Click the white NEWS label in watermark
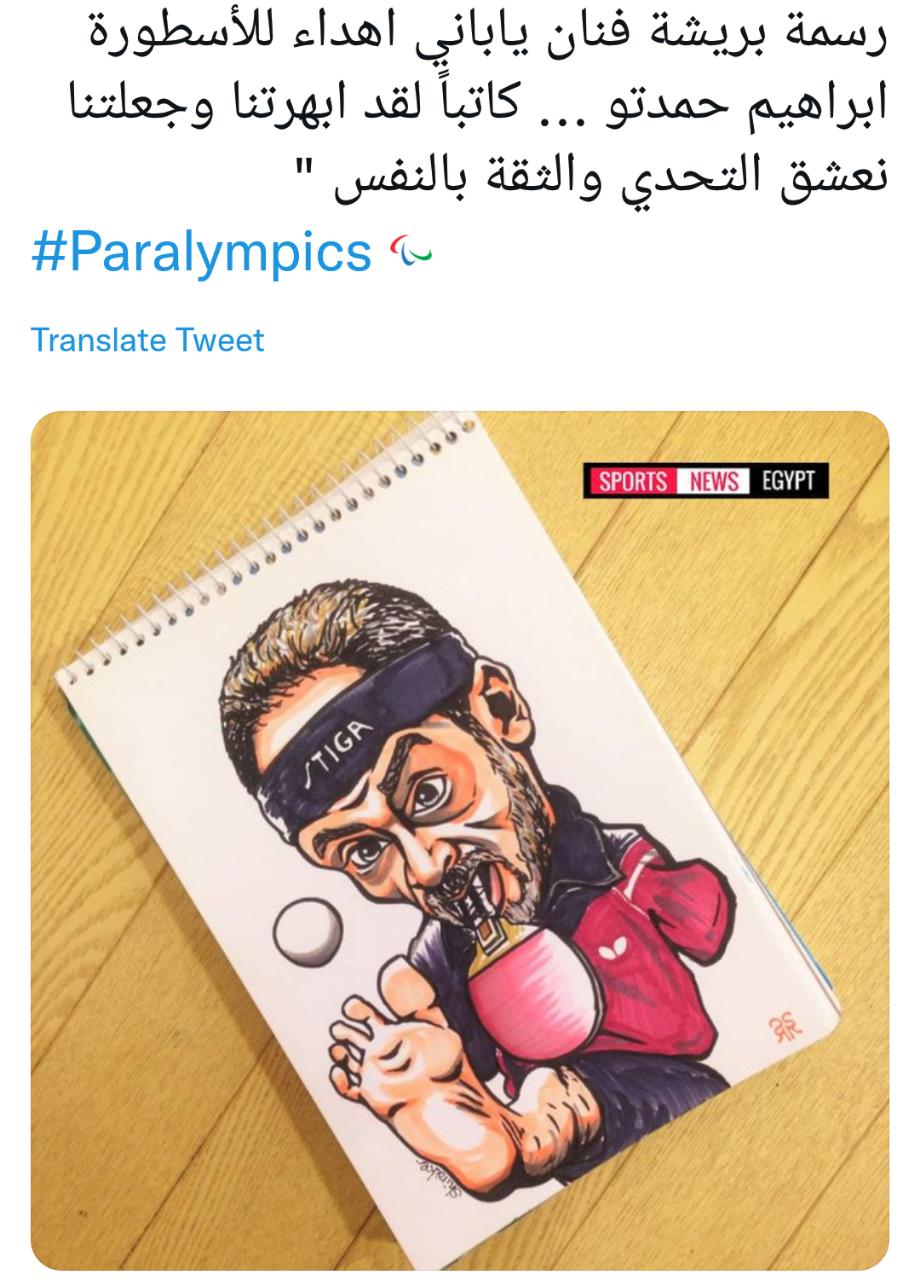The image size is (920, 1280). (x=714, y=481)
